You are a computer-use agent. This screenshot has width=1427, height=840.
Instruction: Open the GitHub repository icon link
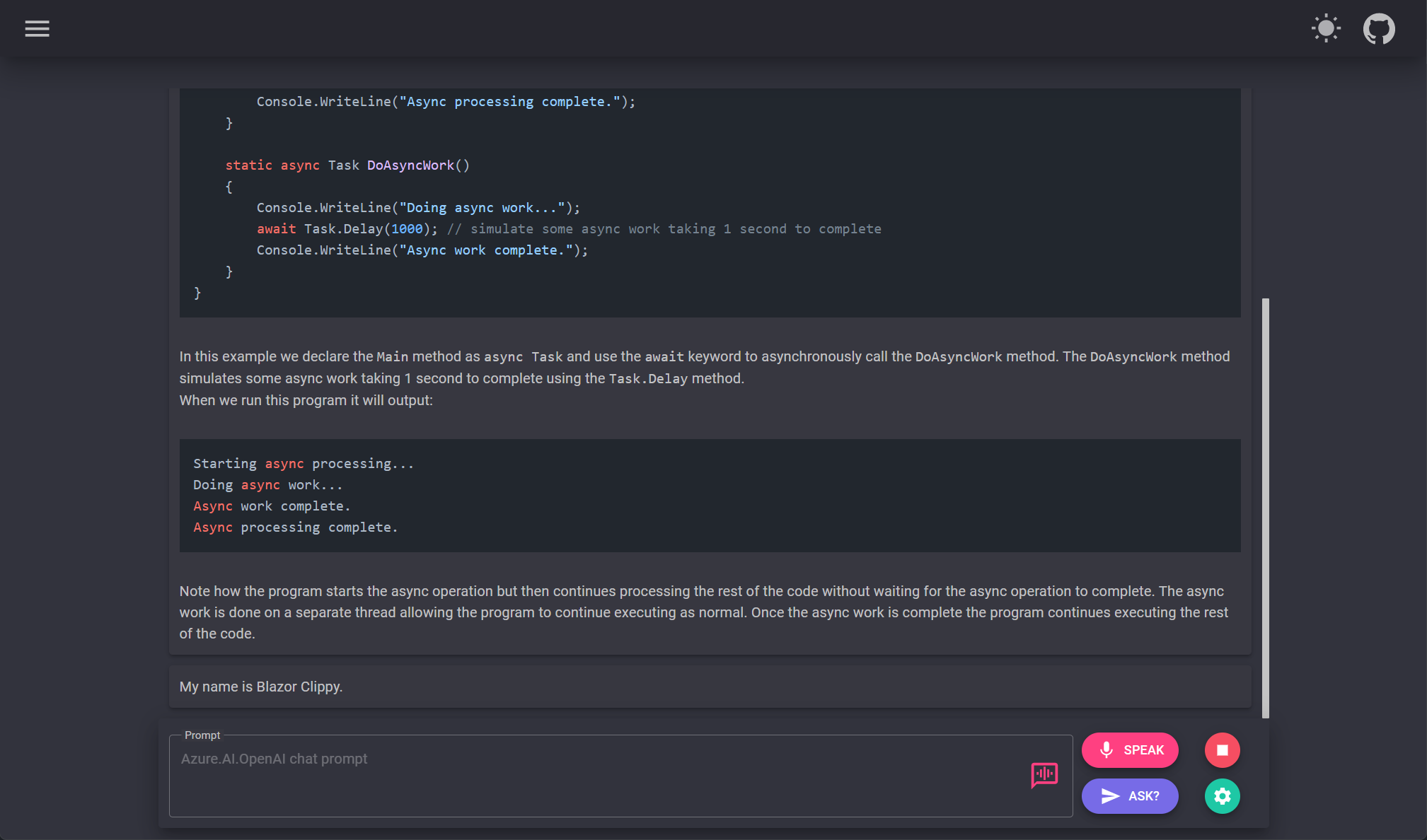[1378, 29]
